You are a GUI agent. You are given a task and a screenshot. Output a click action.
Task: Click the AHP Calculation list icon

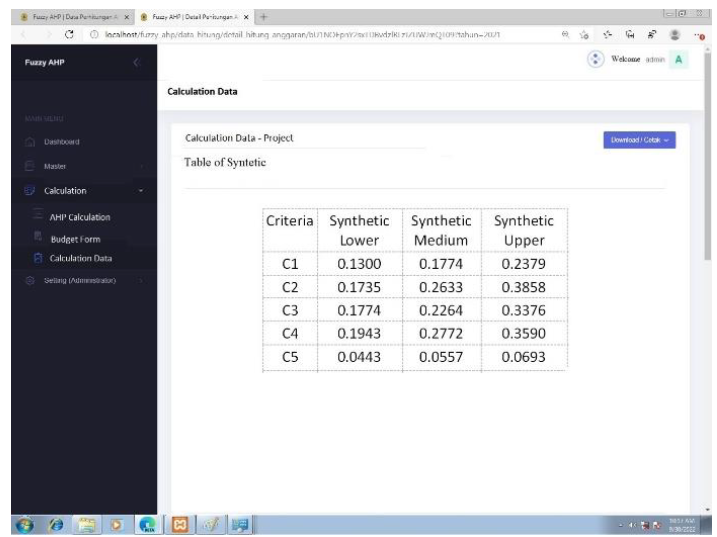pos(38,214)
